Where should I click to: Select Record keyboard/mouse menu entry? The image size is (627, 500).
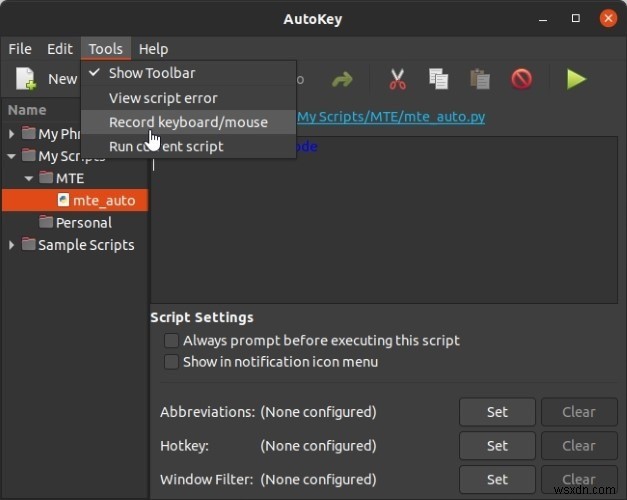point(188,122)
